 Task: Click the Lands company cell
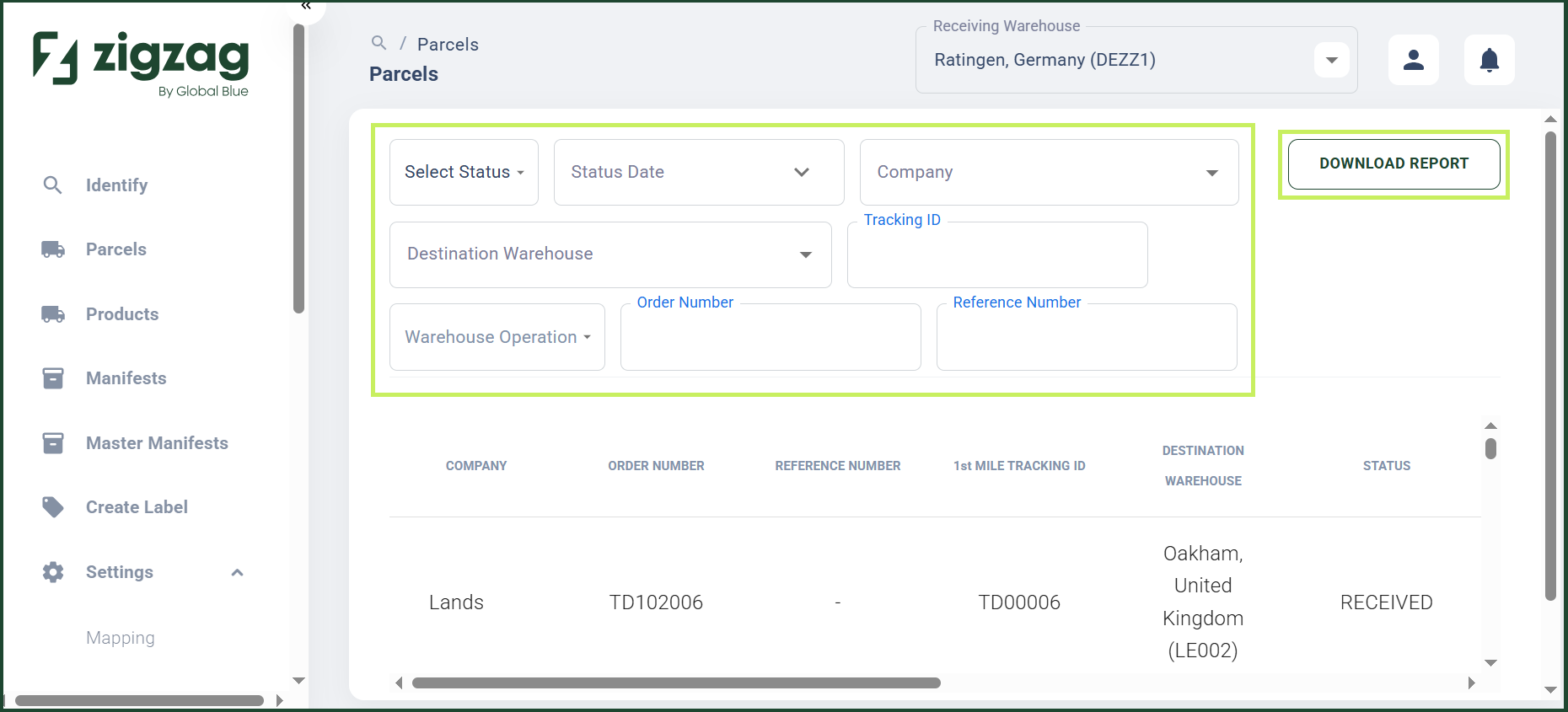tap(456, 602)
